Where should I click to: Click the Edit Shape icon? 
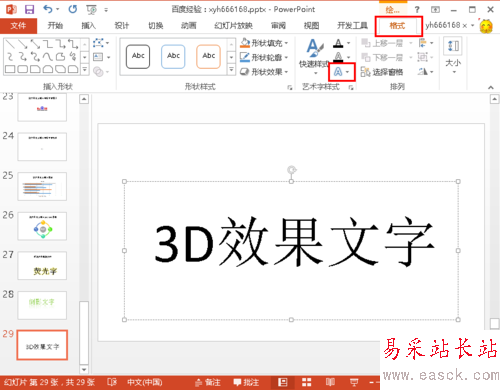(x=98, y=43)
